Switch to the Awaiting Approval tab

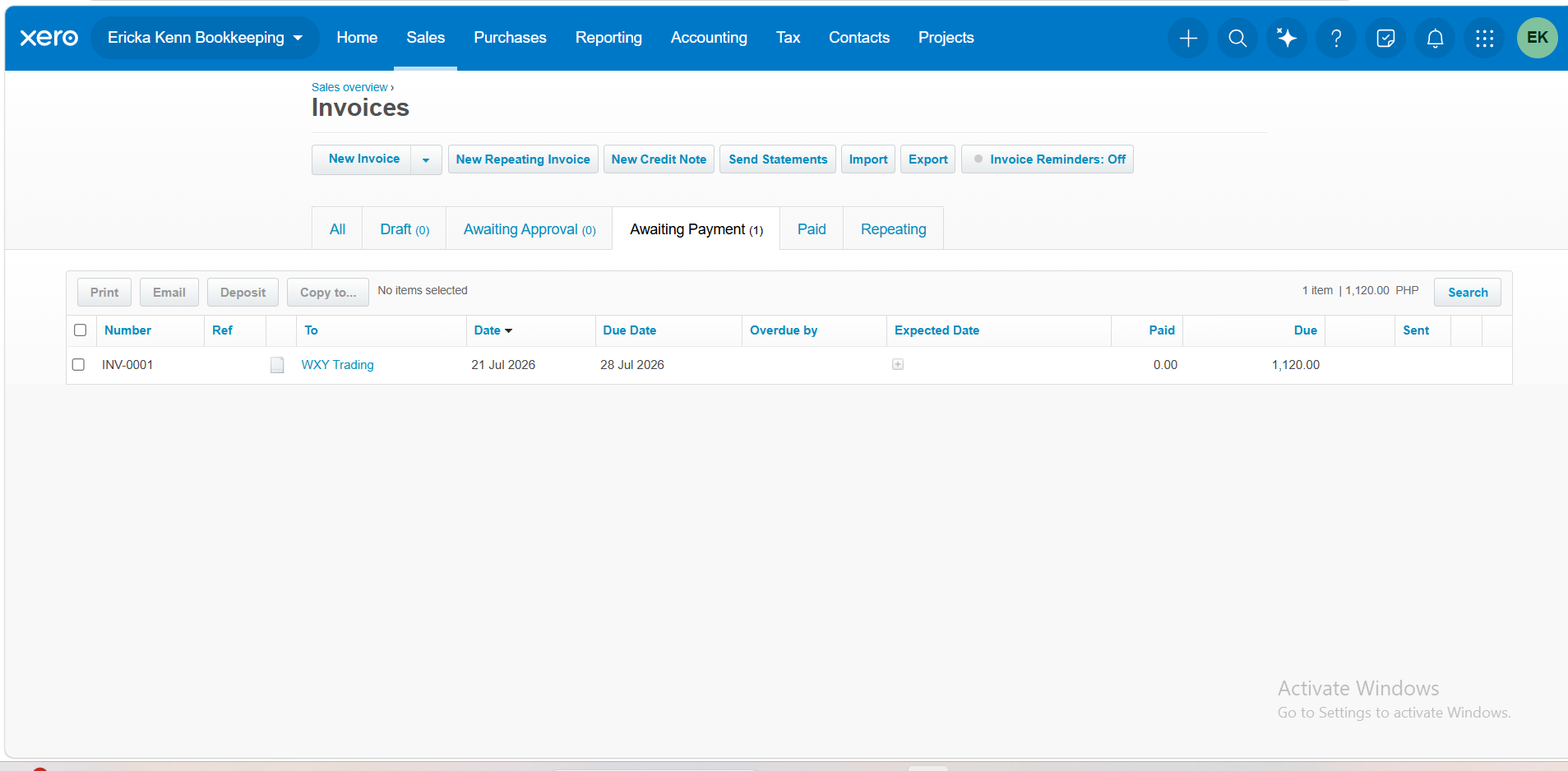[530, 229]
